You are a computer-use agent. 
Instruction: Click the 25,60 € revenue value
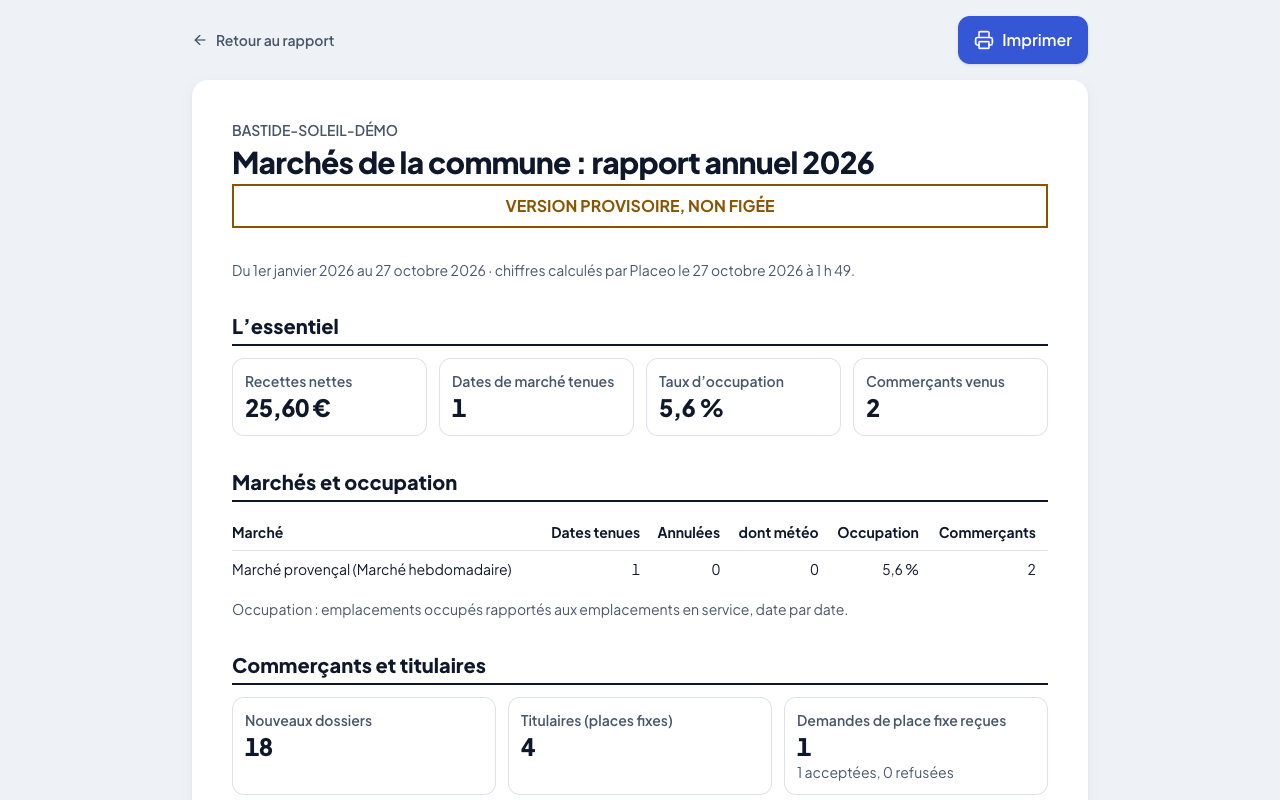[x=288, y=408]
